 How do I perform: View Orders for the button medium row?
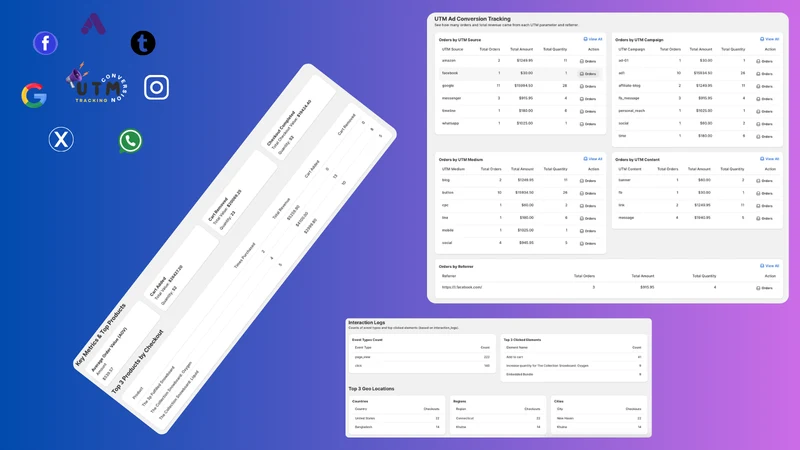(x=588, y=193)
